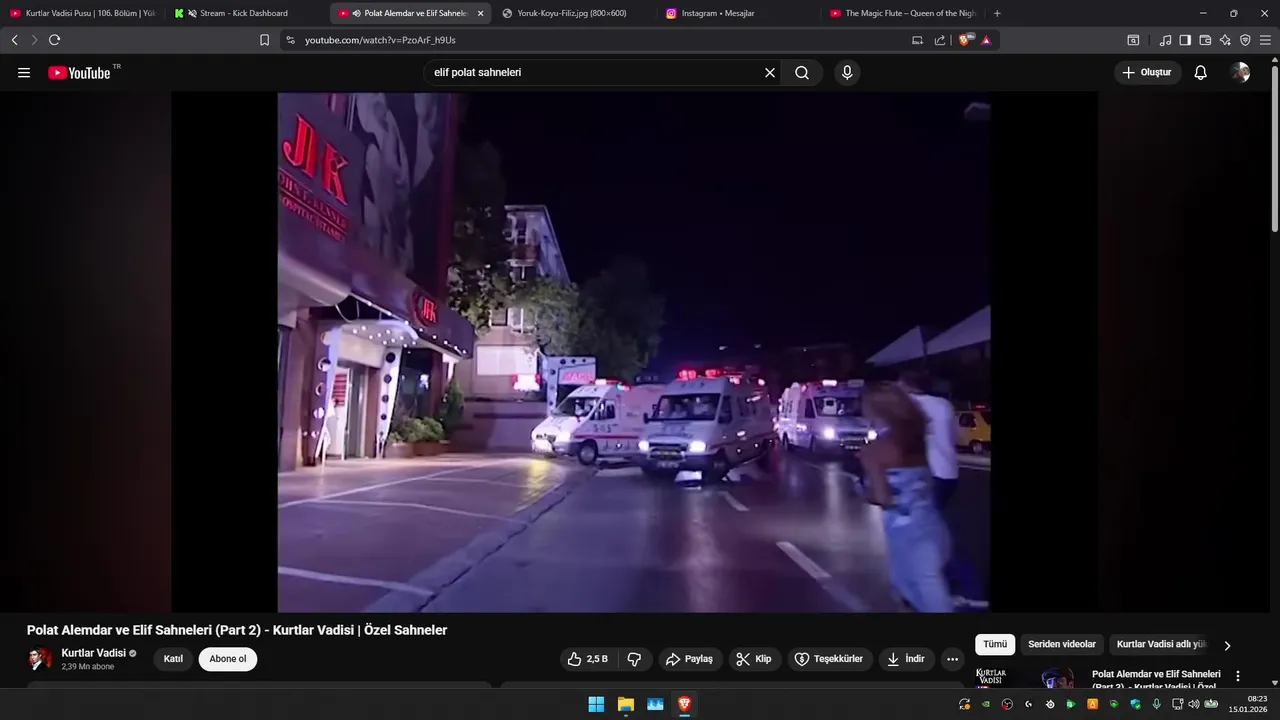This screenshot has height=720, width=1280.
Task: Select the Tümü filter chip
Action: pyautogui.click(x=995, y=645)
